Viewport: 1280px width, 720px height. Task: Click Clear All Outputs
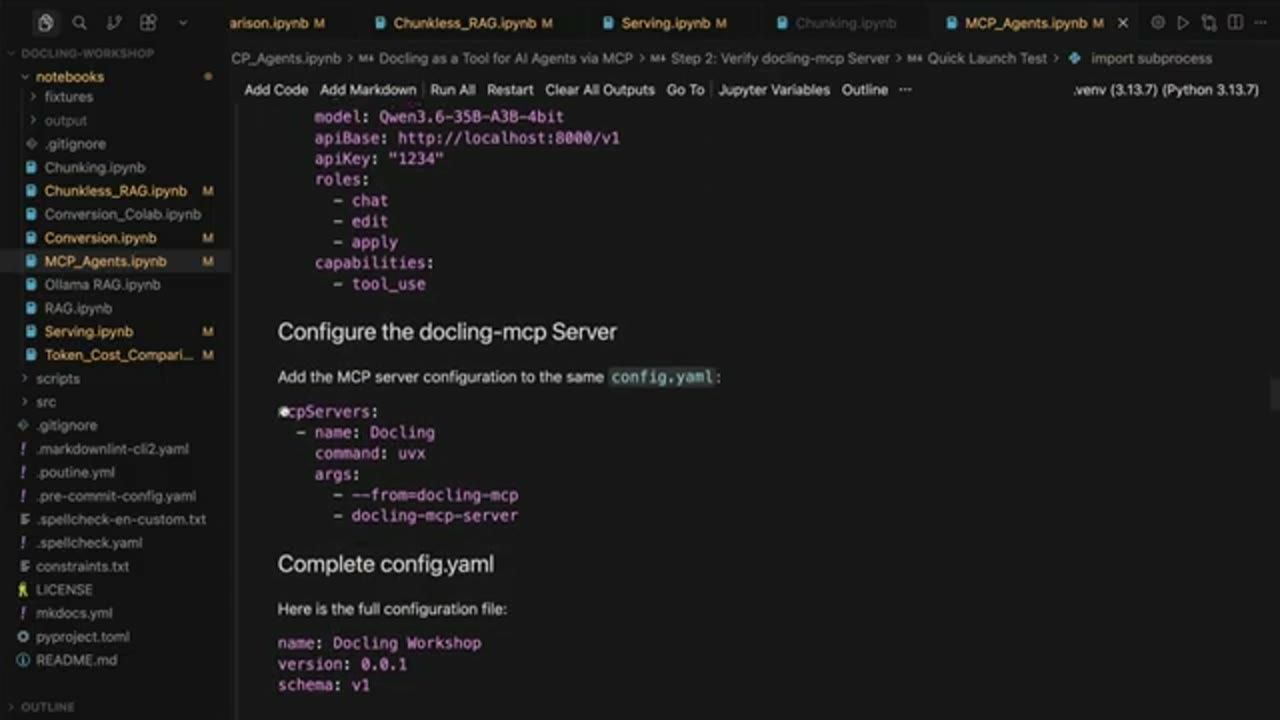tap(600, 89)
